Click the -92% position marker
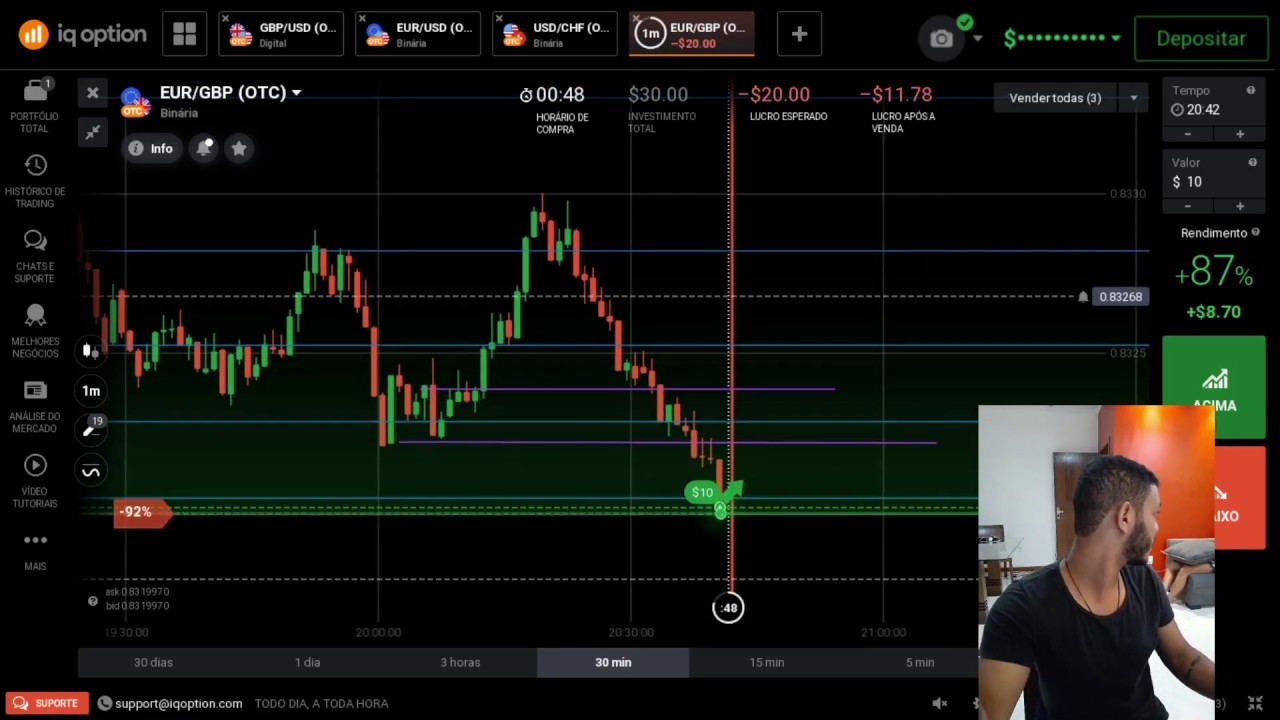 coord(140,512)
